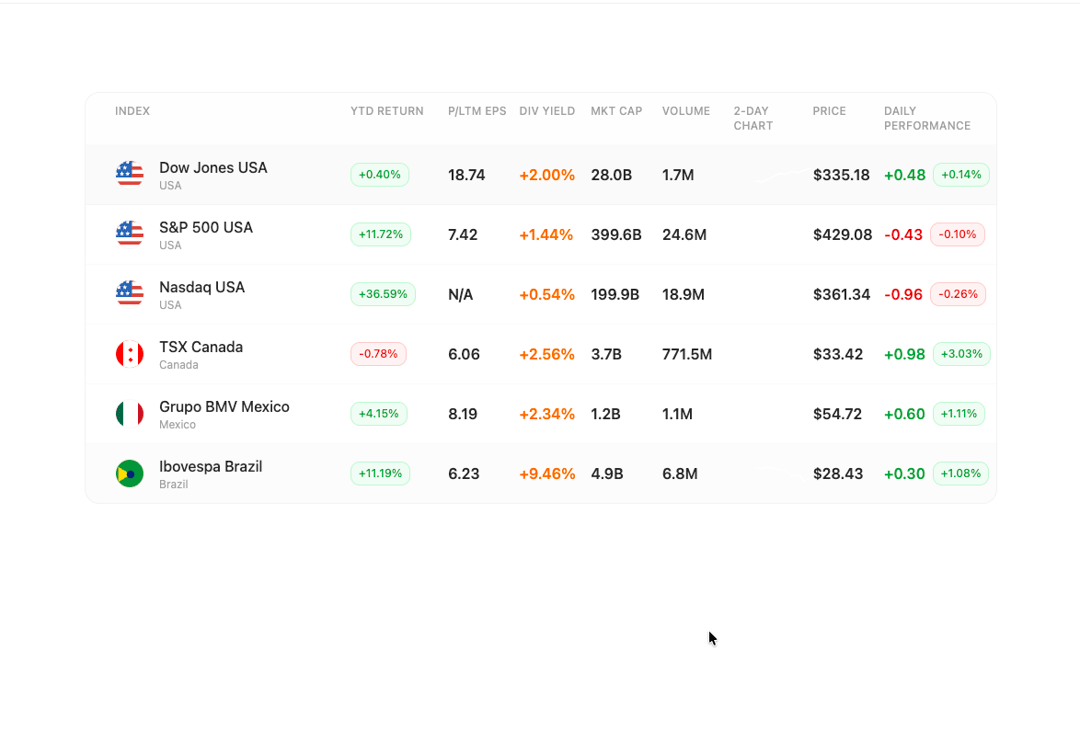Click the +0.98 daily change value
Viewport: 1080px width, 742px height.
904,354
